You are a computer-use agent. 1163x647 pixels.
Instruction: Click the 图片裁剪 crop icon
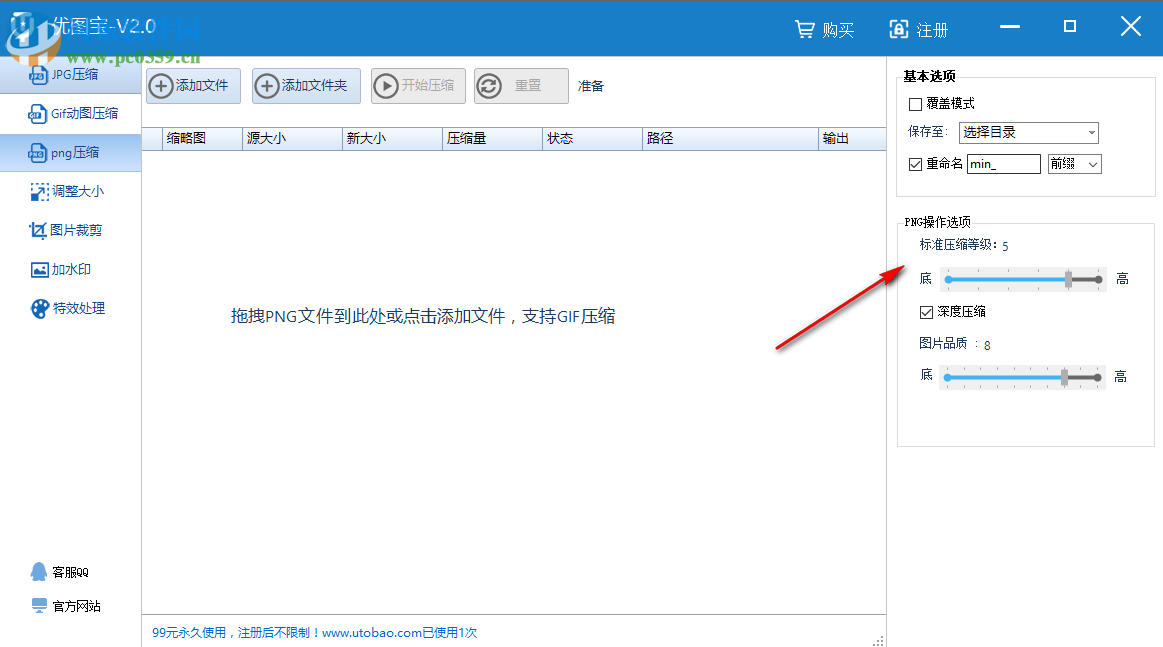(38, 231)
